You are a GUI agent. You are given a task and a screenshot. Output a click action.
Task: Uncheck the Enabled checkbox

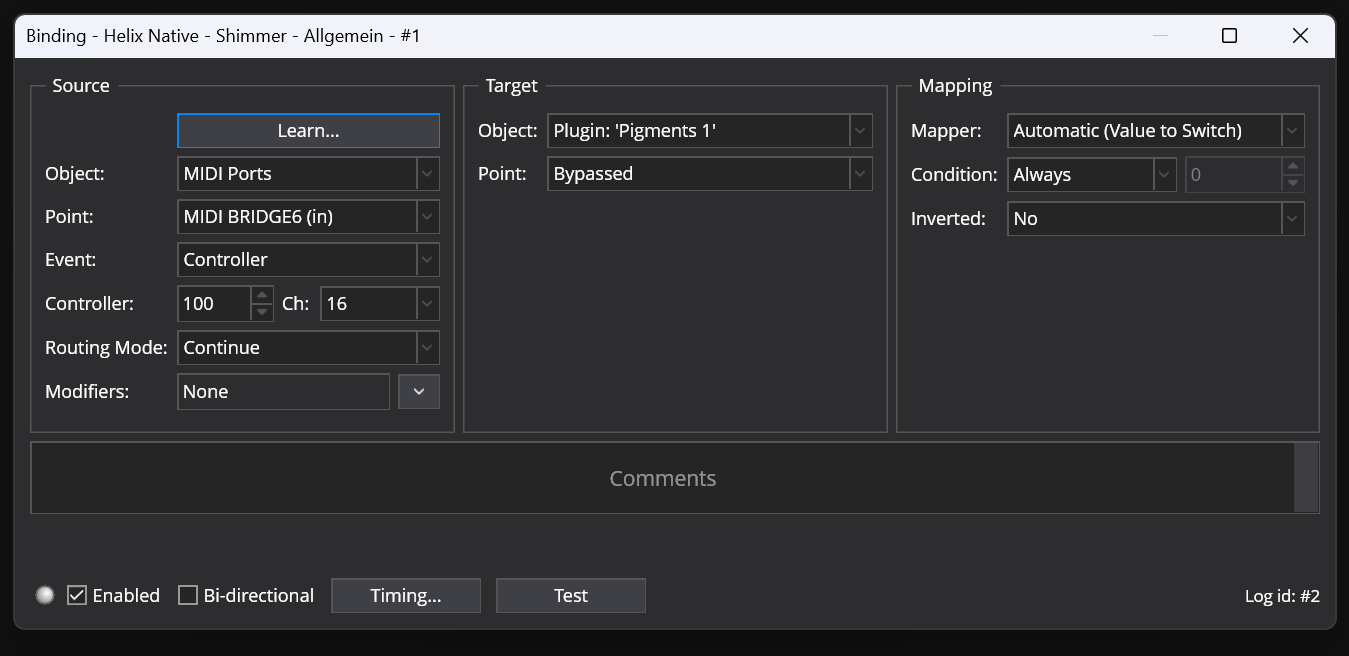click(x=77, y=596)
